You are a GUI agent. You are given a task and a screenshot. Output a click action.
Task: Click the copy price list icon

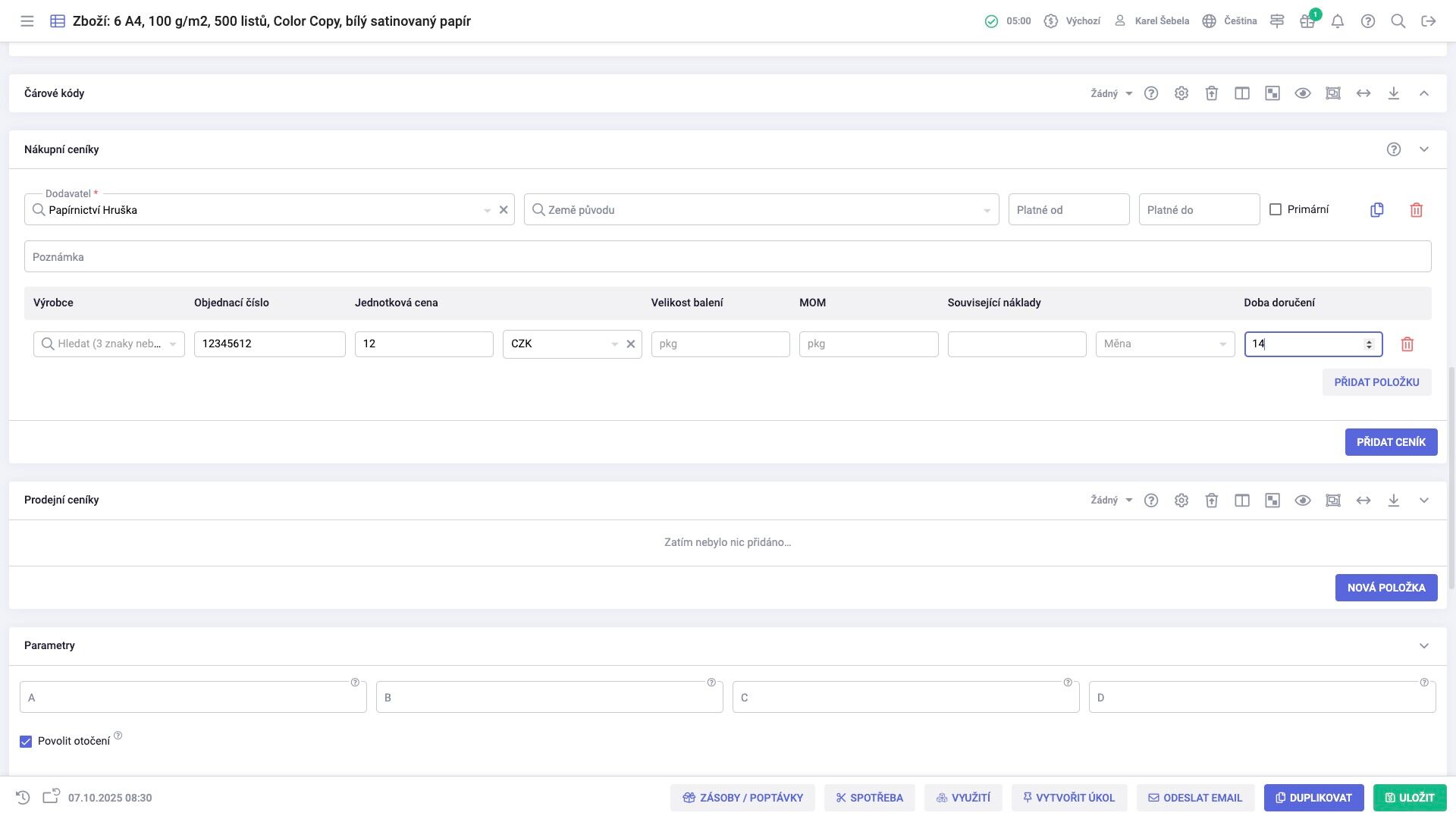[1377, 210]
